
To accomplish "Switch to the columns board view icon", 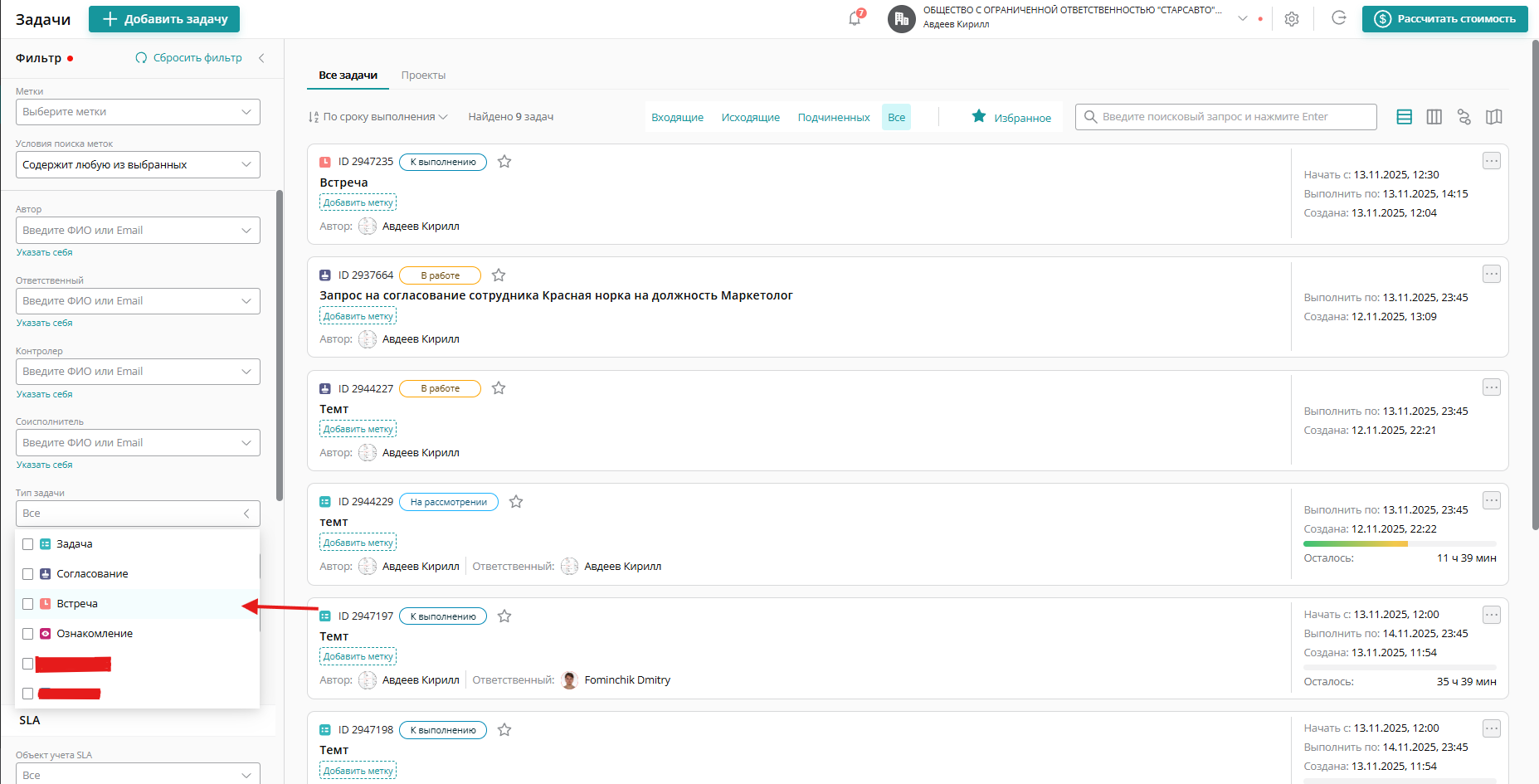I will click(x=1434, y=117).
